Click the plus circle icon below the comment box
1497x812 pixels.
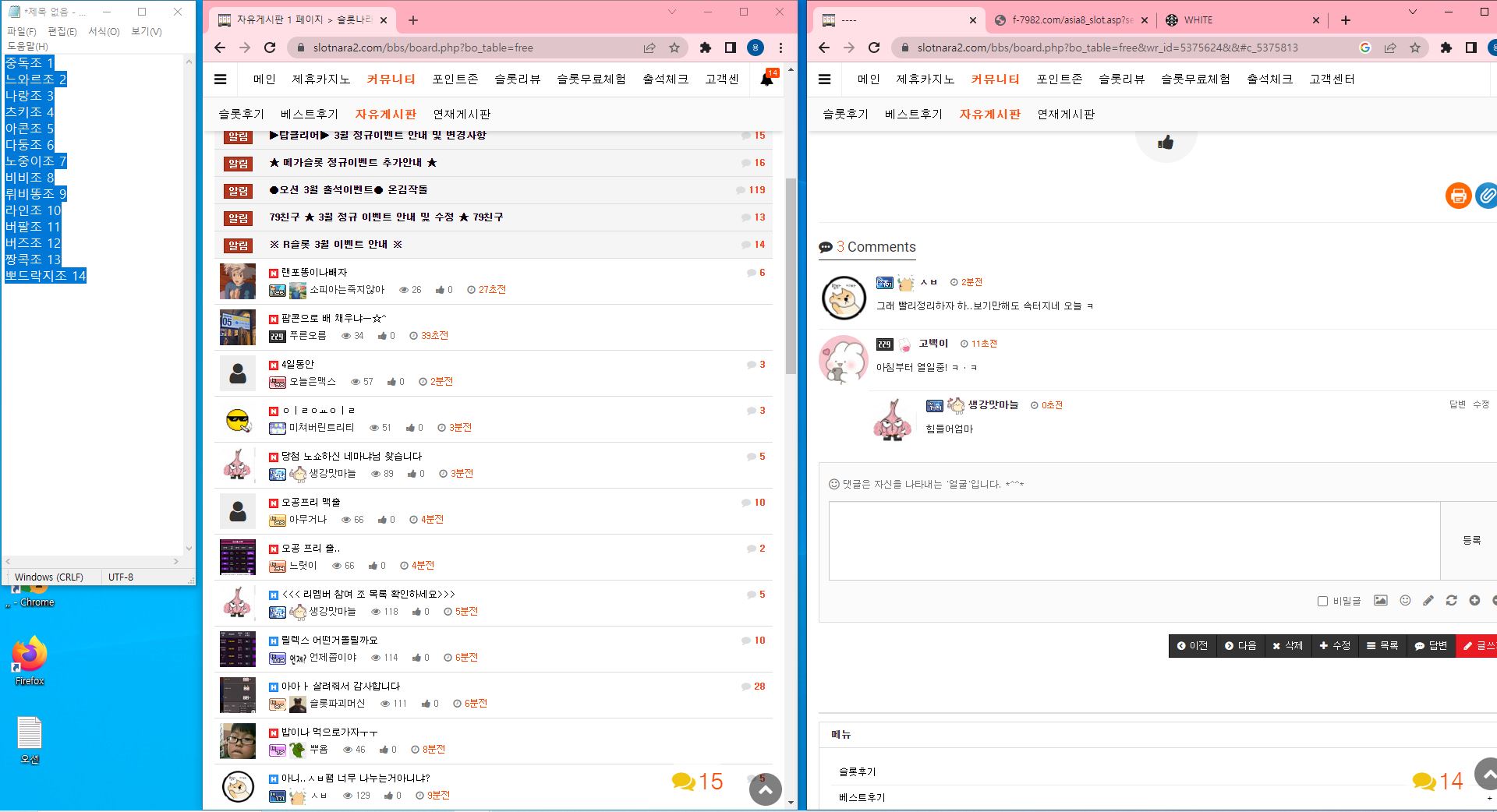(1474, 600)
